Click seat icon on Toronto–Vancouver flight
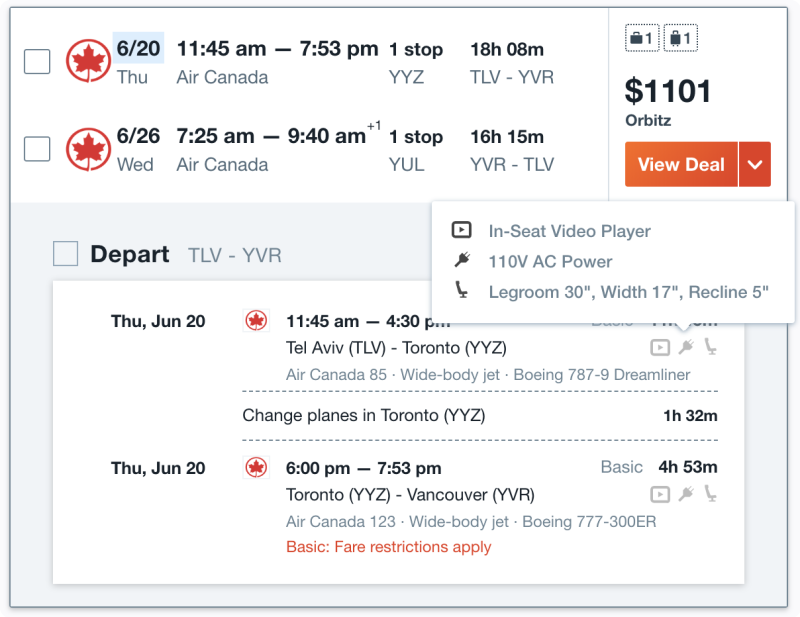The height and width of the screenshot is (617, 800). (x=711, y=493)
